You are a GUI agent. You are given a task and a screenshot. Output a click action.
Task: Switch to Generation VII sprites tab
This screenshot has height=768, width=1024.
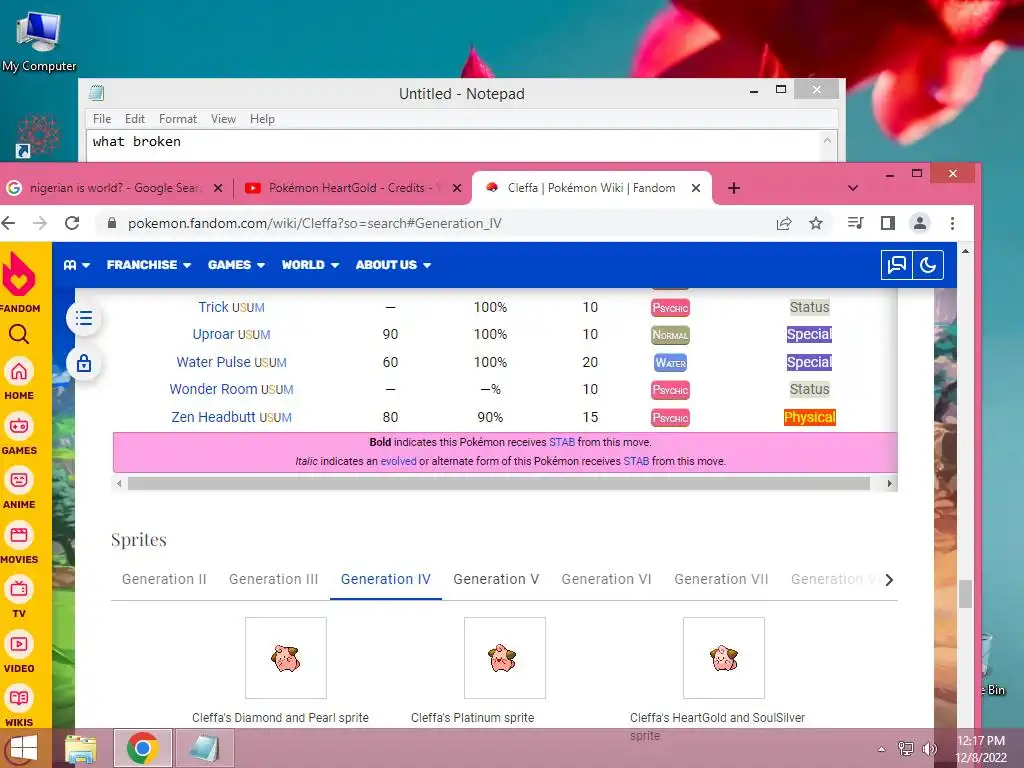721,579
